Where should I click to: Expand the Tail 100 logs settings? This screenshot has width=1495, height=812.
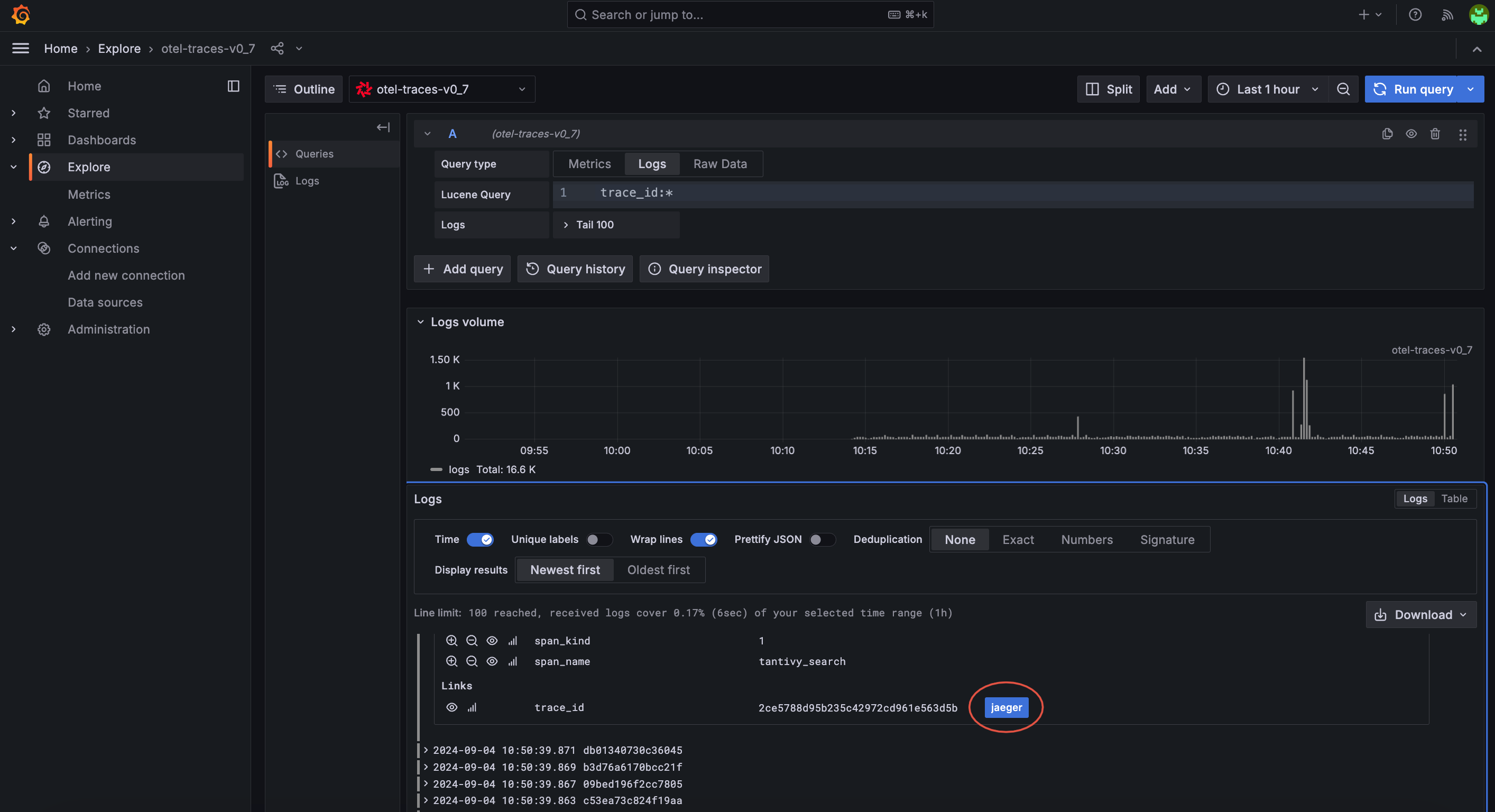(x=616, y=225)
